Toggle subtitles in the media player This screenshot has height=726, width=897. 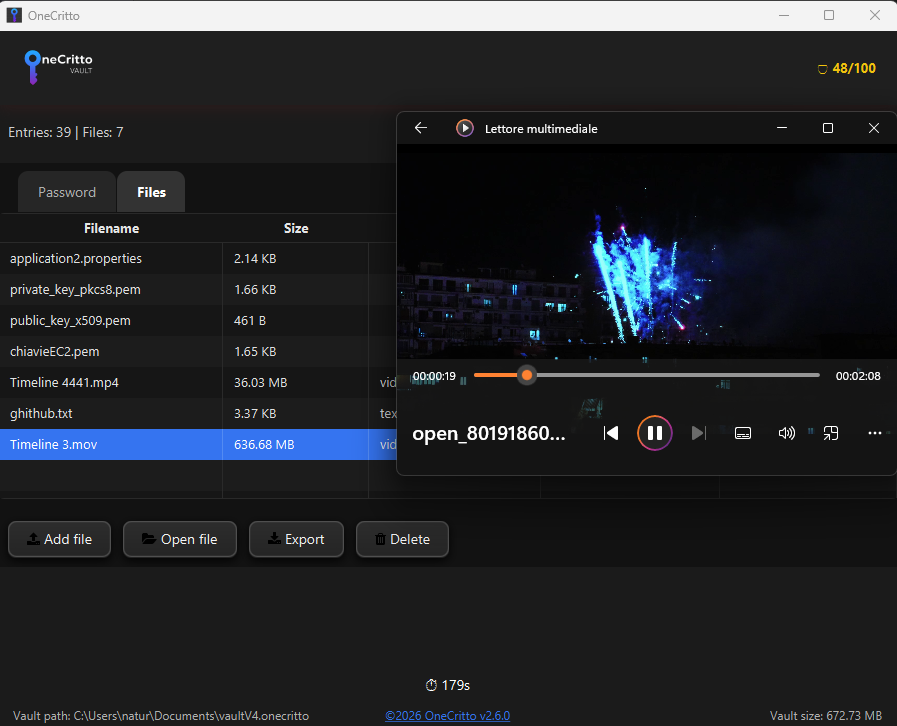[x=743, y=433]
